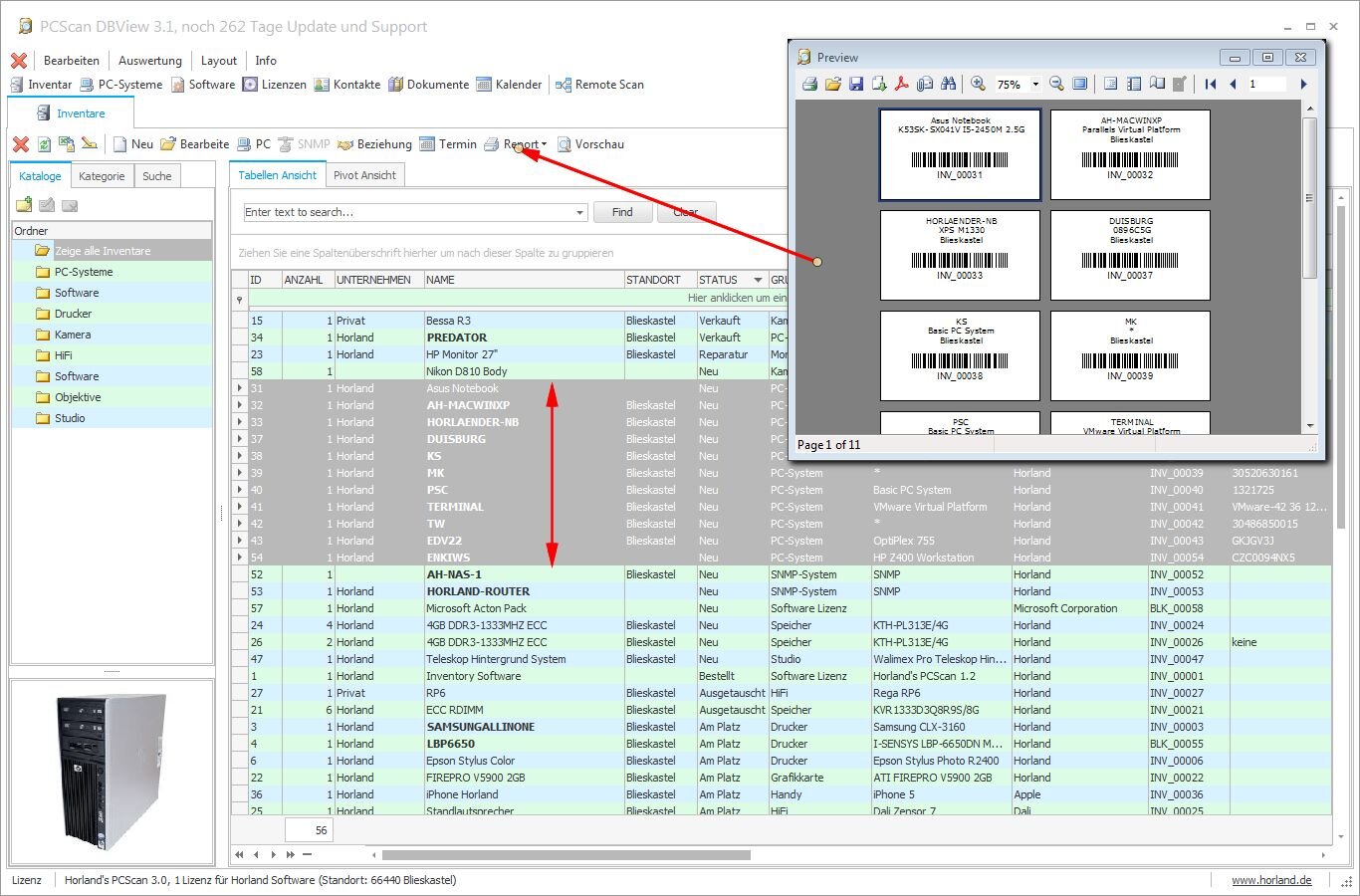Open Dokumente module
The image size is (1360, 896).
429,85
